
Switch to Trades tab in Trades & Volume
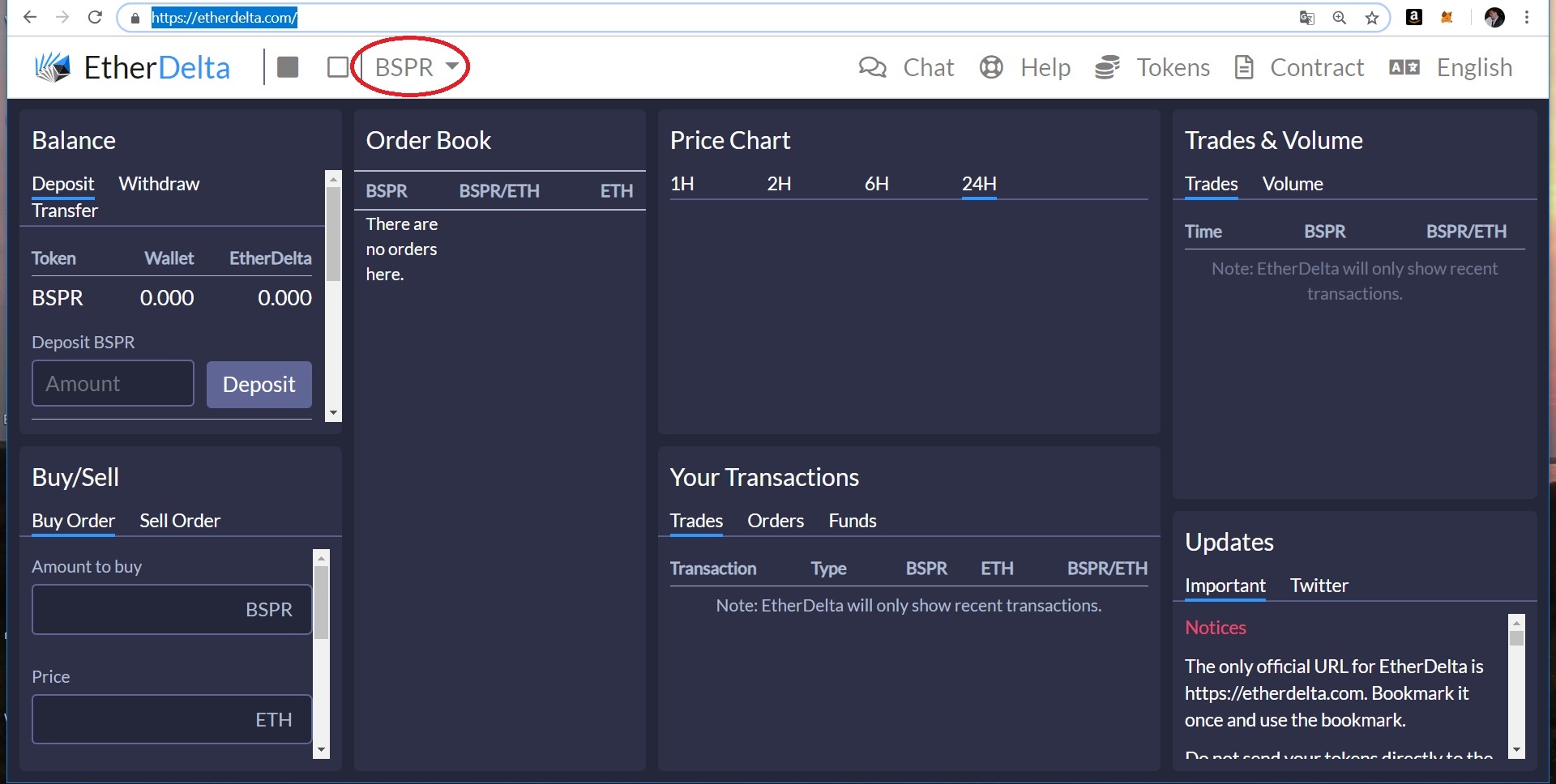(1212, 184)
